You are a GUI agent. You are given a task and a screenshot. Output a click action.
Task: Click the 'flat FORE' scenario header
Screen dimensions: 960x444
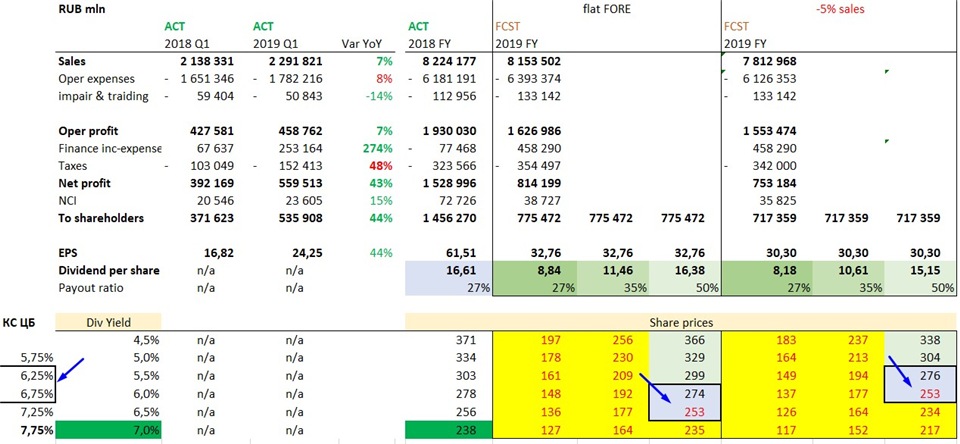point(612,11)
